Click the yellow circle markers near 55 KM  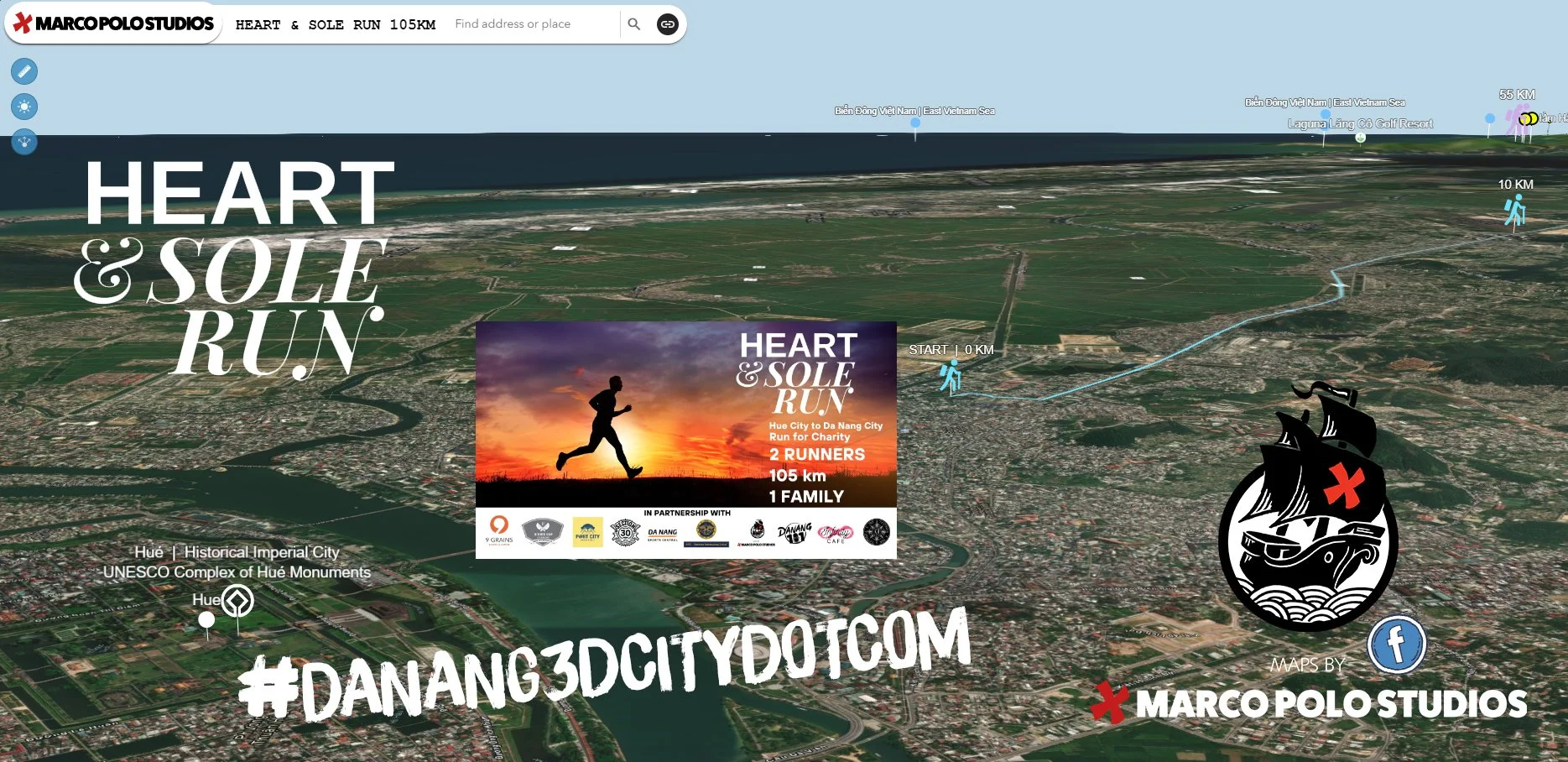1529,119
